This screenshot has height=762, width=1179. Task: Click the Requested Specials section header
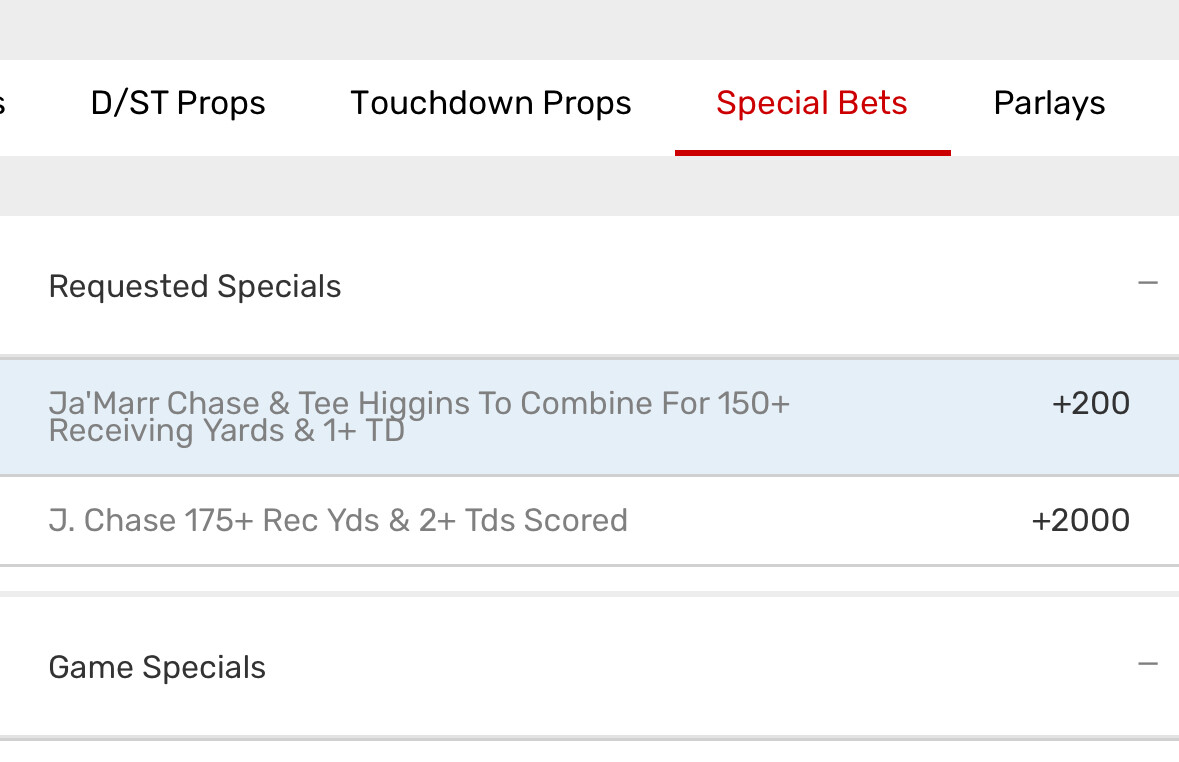click(590, 286)
